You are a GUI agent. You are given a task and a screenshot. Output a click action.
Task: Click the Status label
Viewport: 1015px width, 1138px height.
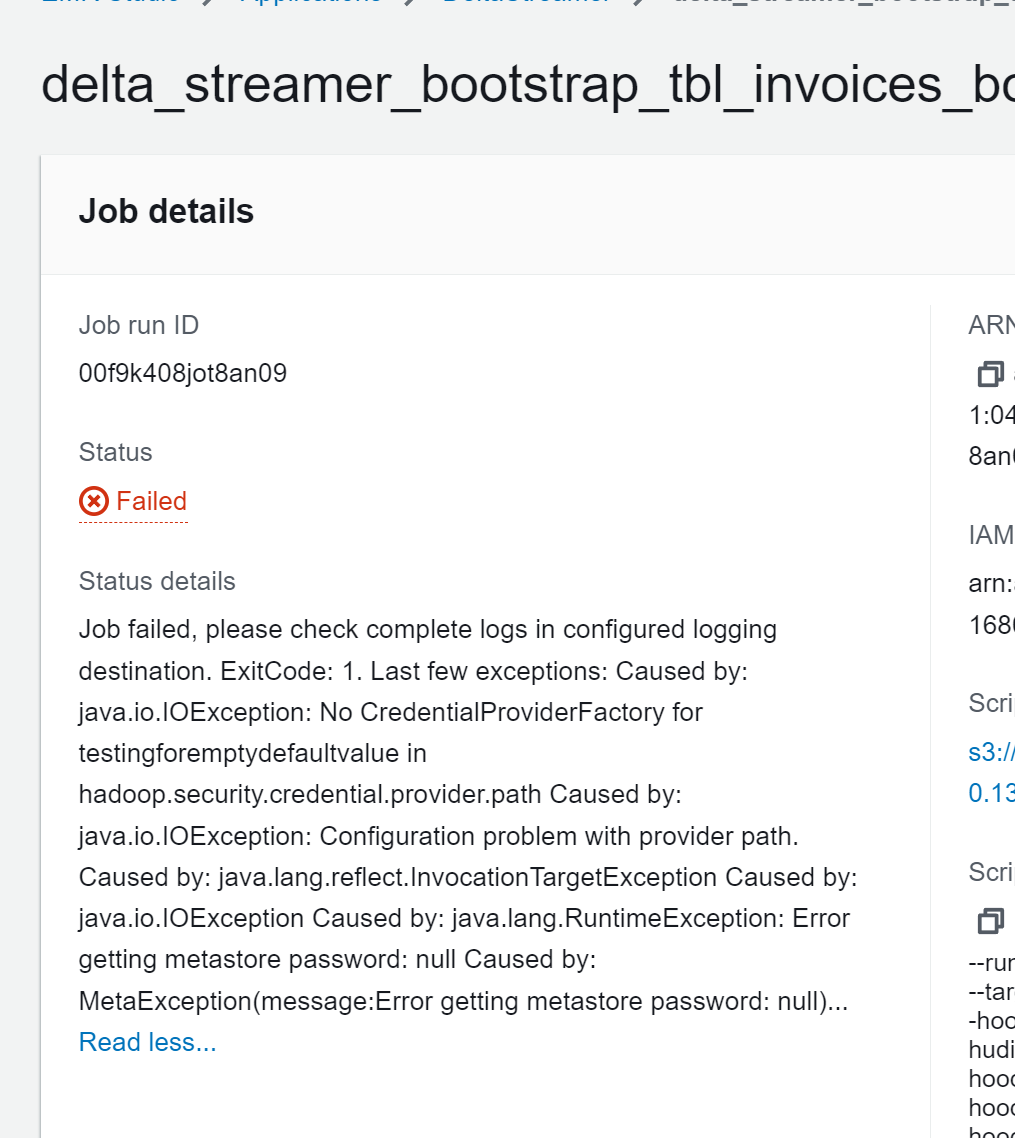(115, 452)
